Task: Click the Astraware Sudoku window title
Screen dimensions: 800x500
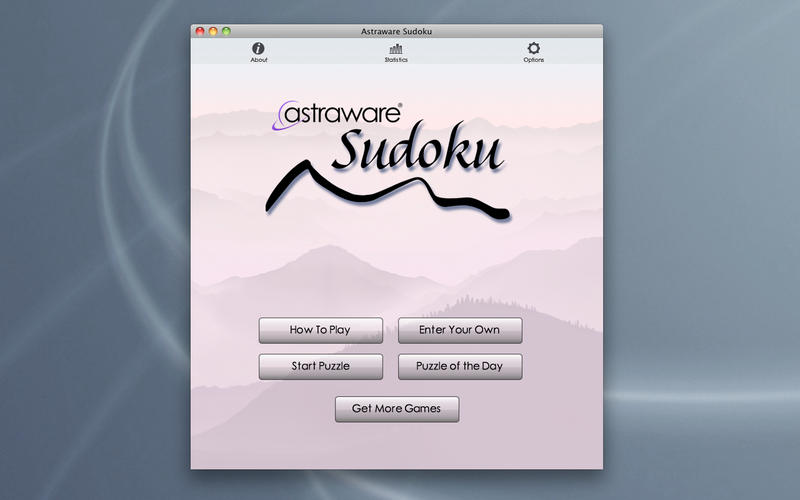Action: (396, 31)
